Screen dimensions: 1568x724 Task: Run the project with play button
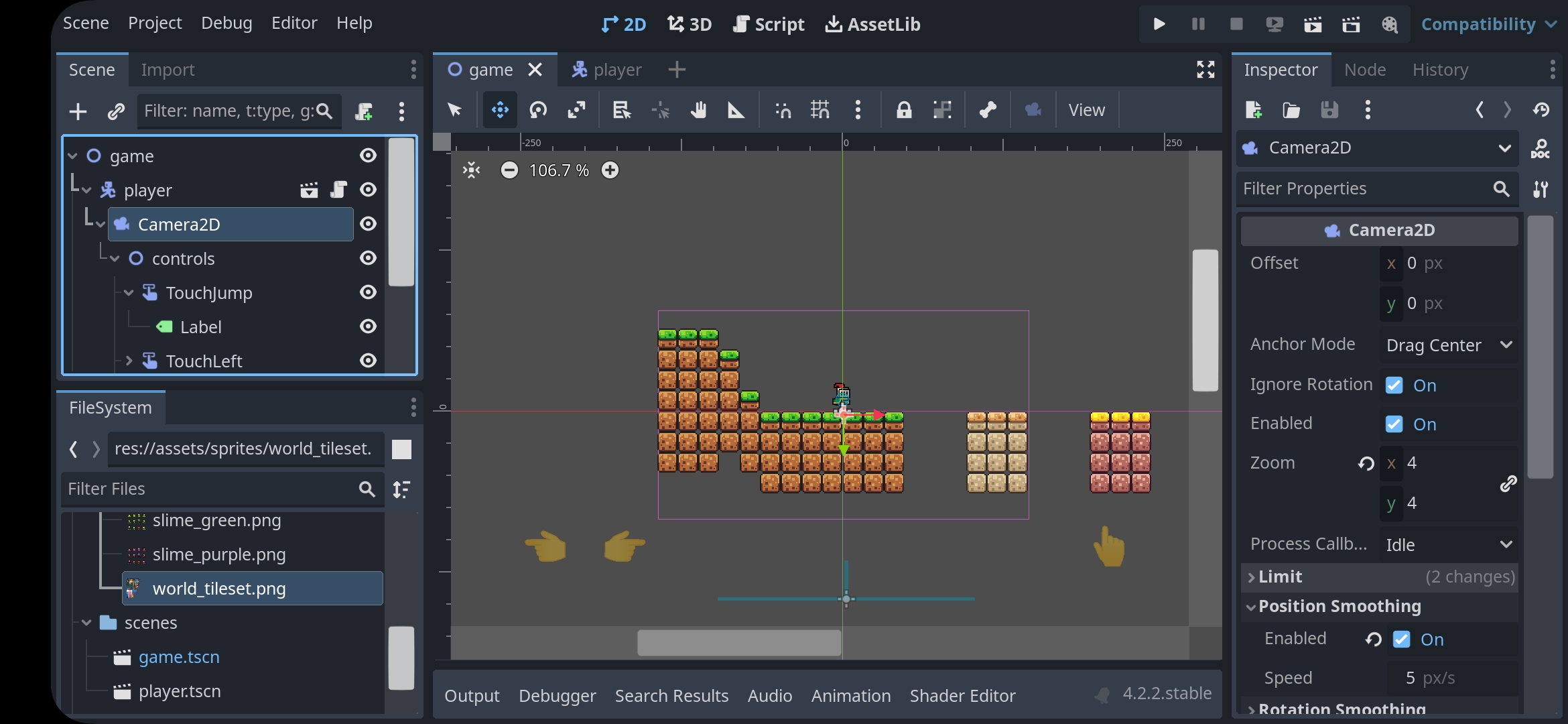tap(1159, 24)
